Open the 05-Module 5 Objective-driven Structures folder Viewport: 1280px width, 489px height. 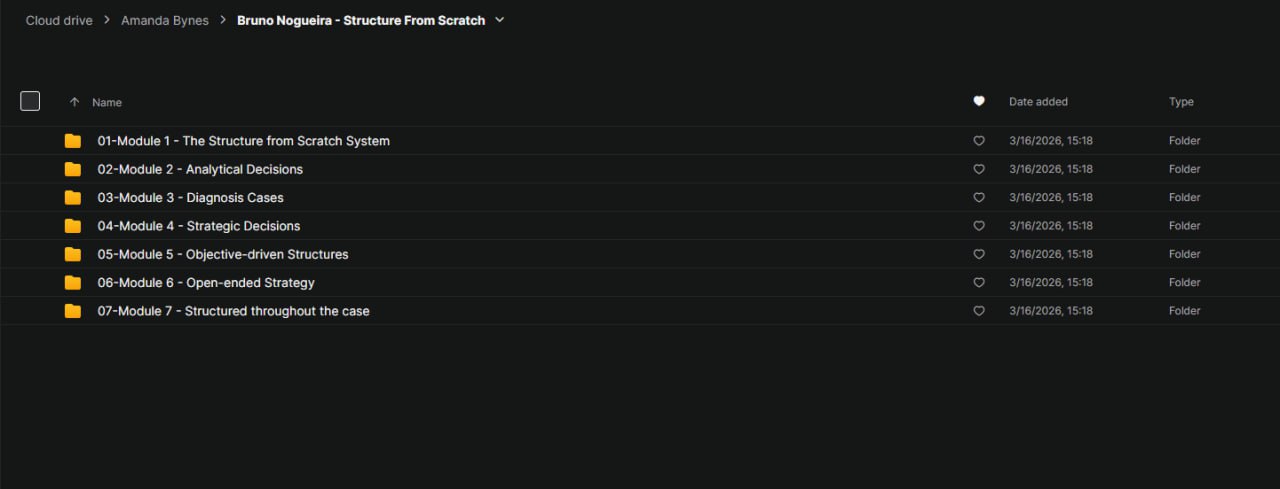point(222,254)
